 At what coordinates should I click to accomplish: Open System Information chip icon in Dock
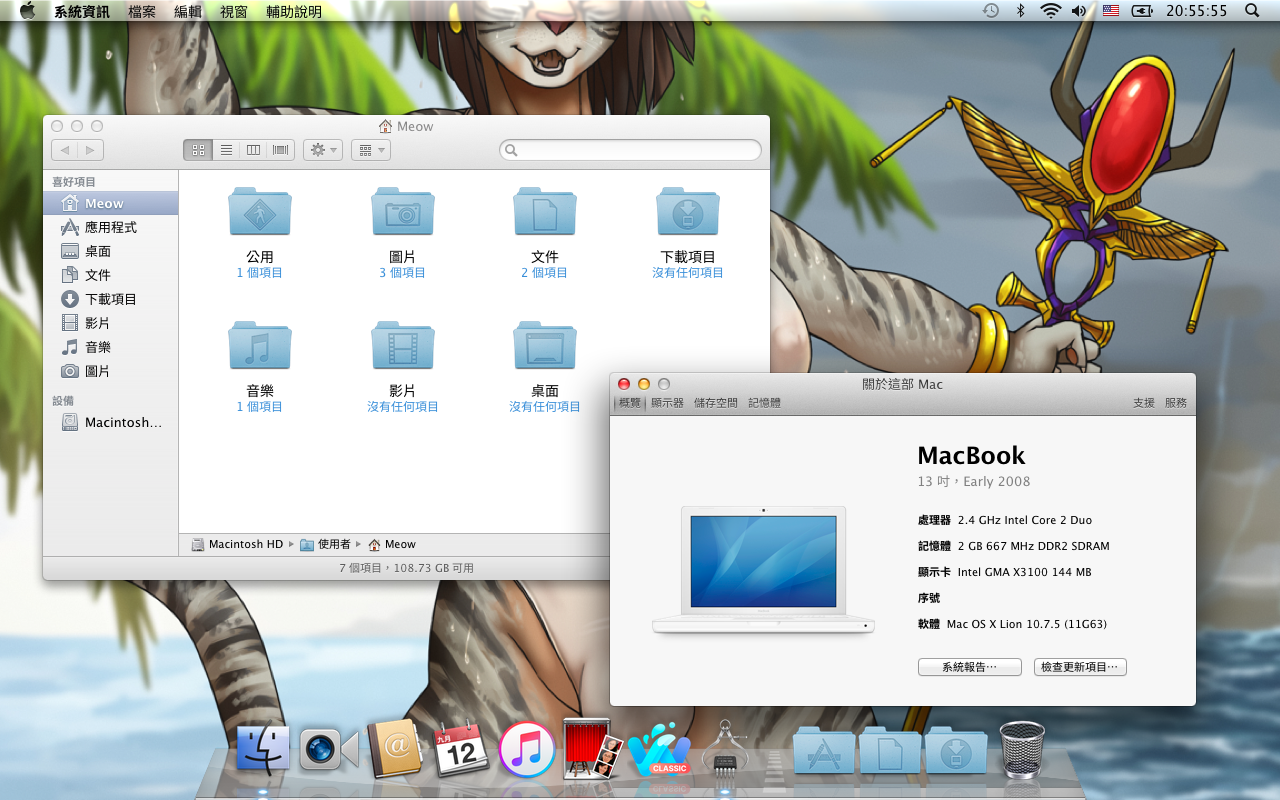725,748
